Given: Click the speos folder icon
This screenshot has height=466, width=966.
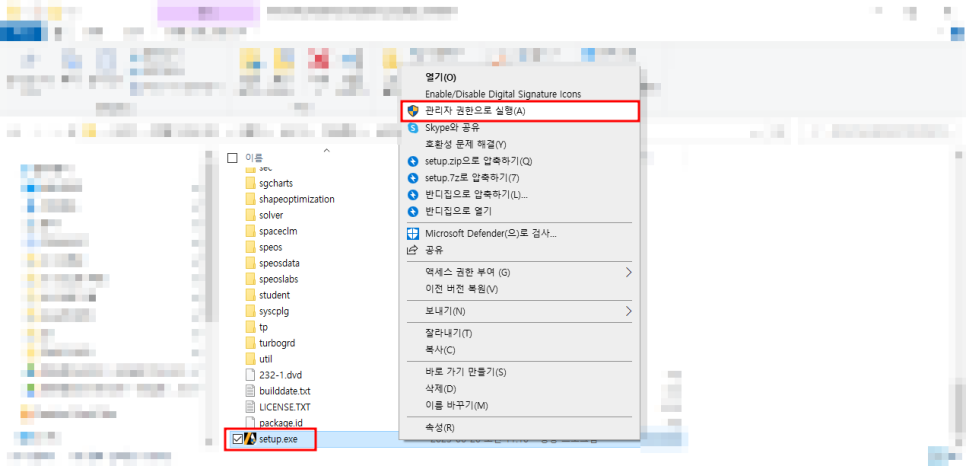Looking at the screenshot, I should (250, 247).
